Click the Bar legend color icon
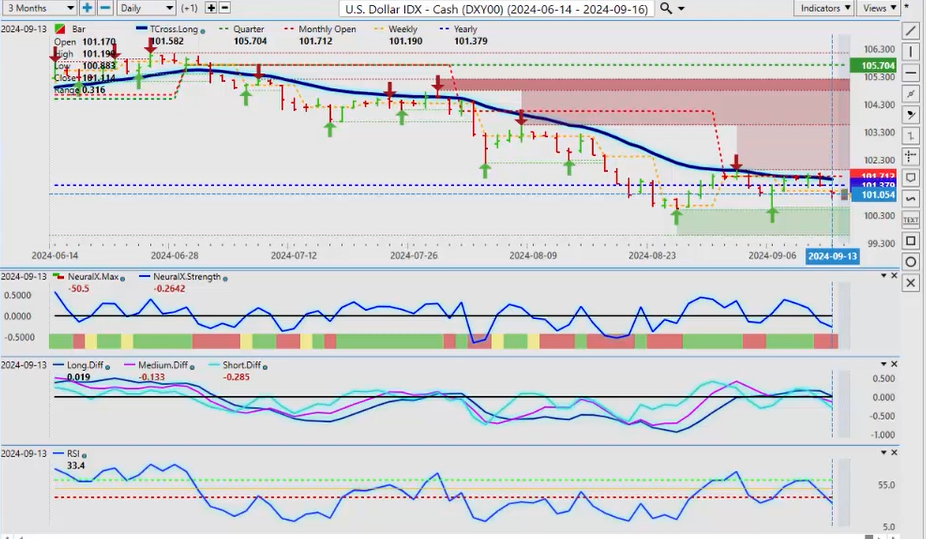This screenshot has height=539, width=926. pyautogui.click(x=60, y=29)
